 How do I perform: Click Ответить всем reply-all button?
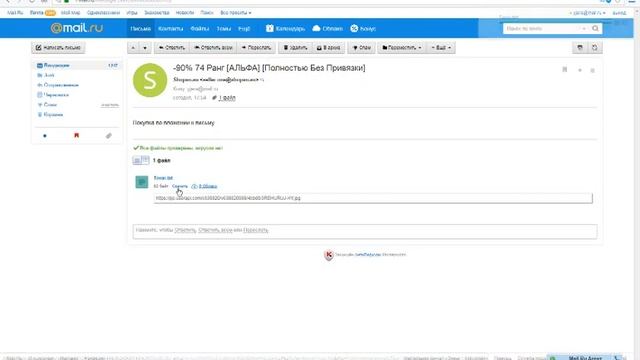(x=213, y=48)
